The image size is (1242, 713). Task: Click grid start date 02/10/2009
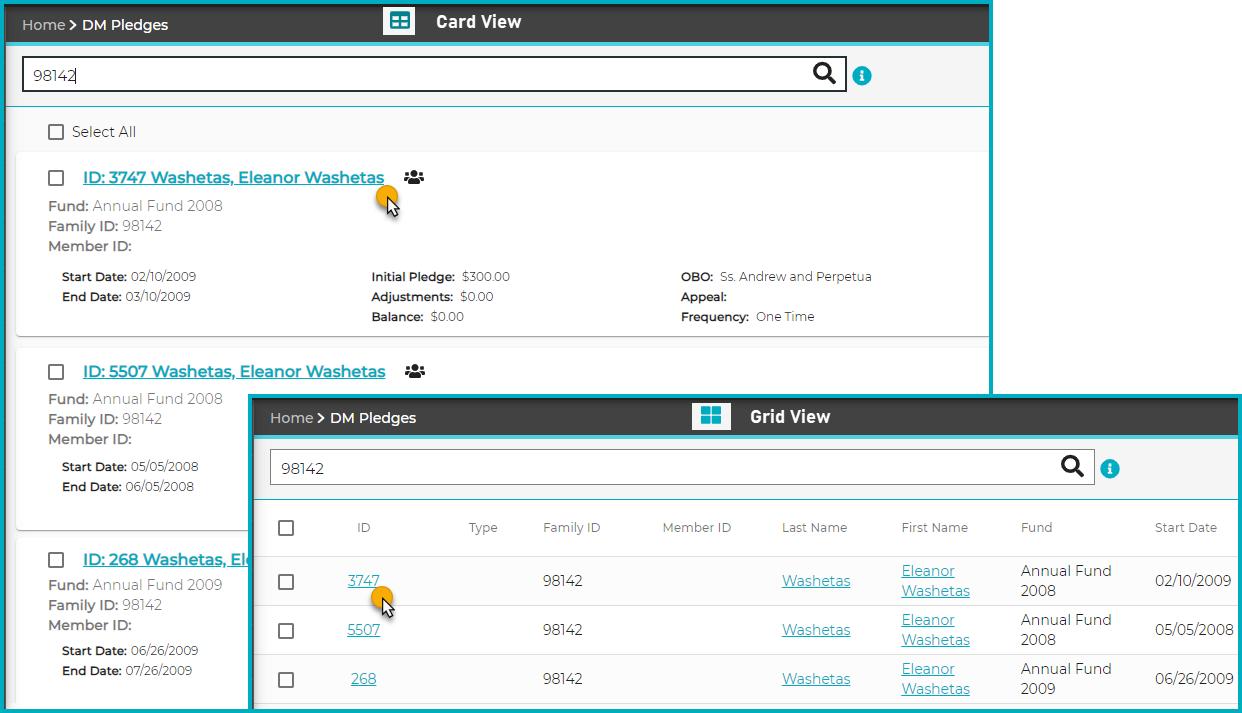(1194, 581)
